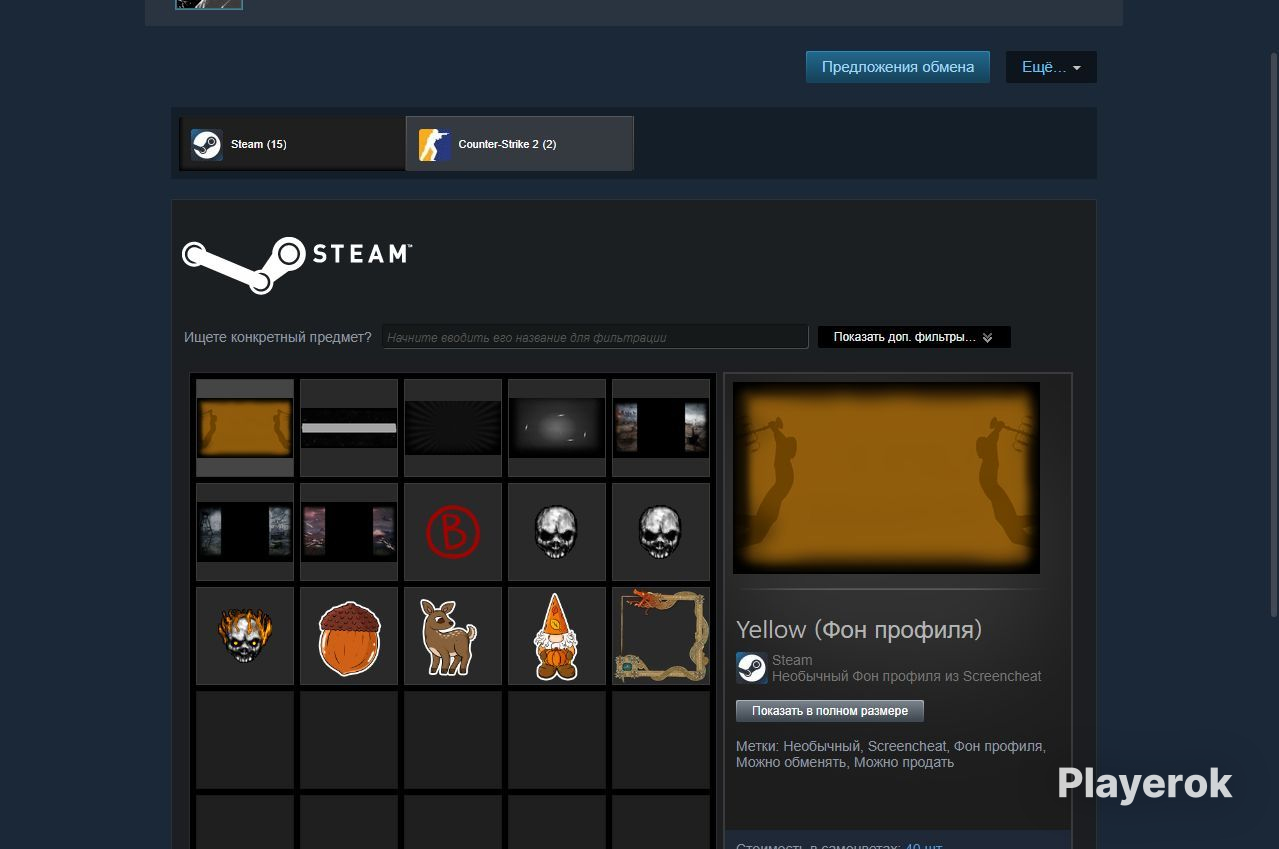Click the Ищете конкретный предмет? label
Viewport: 1279px width, 849px height.
(278, 337)
